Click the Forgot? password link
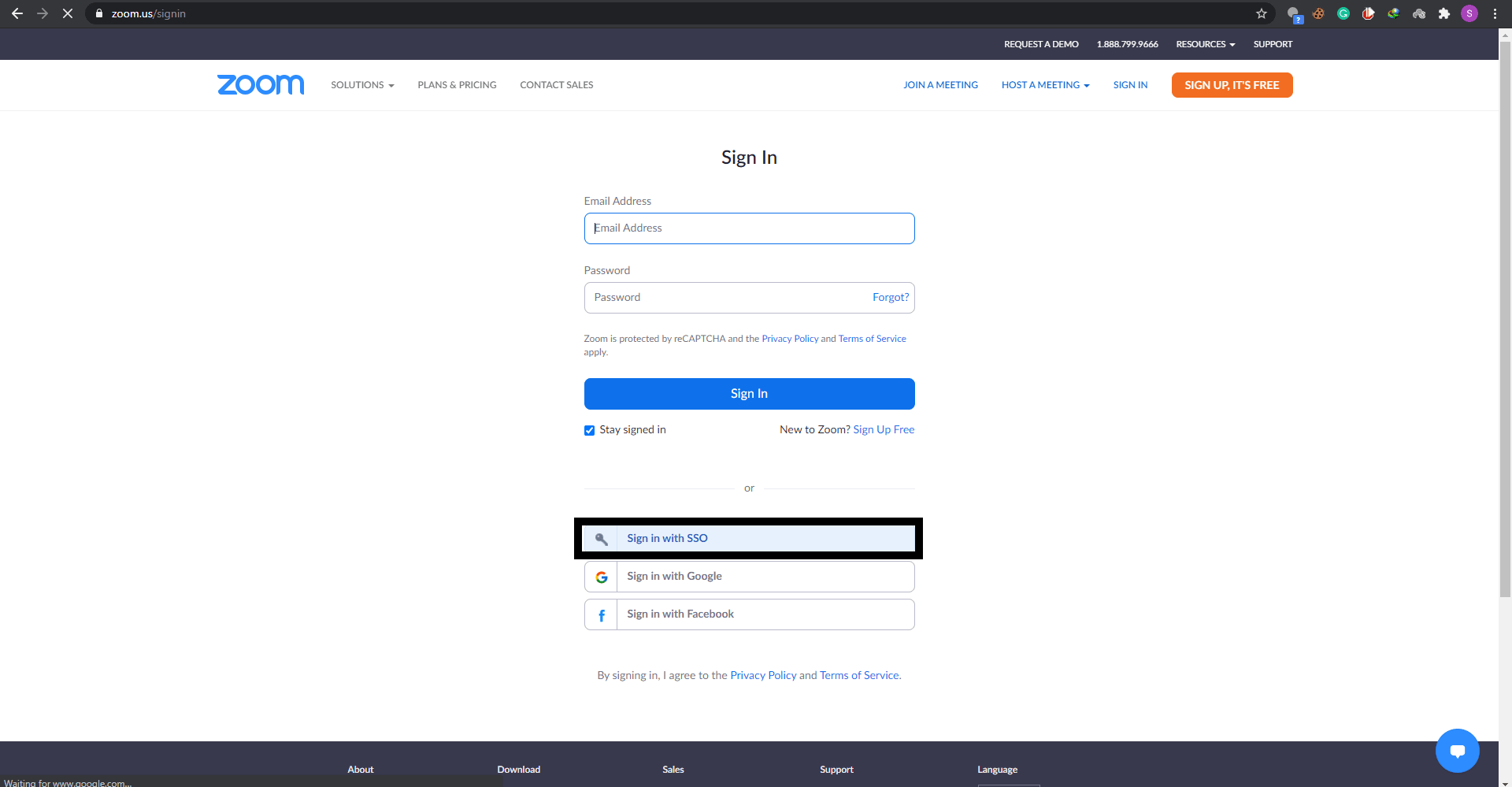This screenshot has height=787, width=1512. [x=890, y=297]
